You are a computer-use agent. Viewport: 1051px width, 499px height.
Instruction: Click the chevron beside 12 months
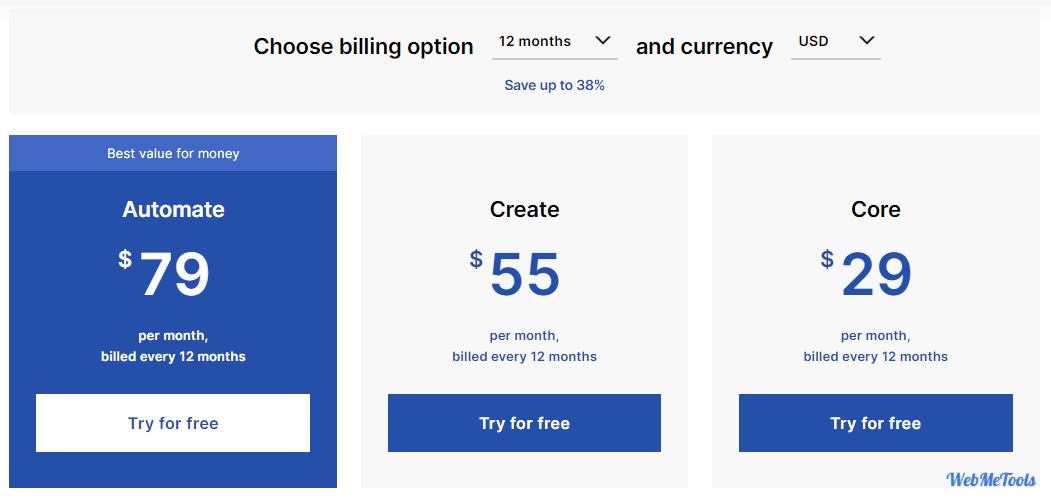click(x=603, y=41)
